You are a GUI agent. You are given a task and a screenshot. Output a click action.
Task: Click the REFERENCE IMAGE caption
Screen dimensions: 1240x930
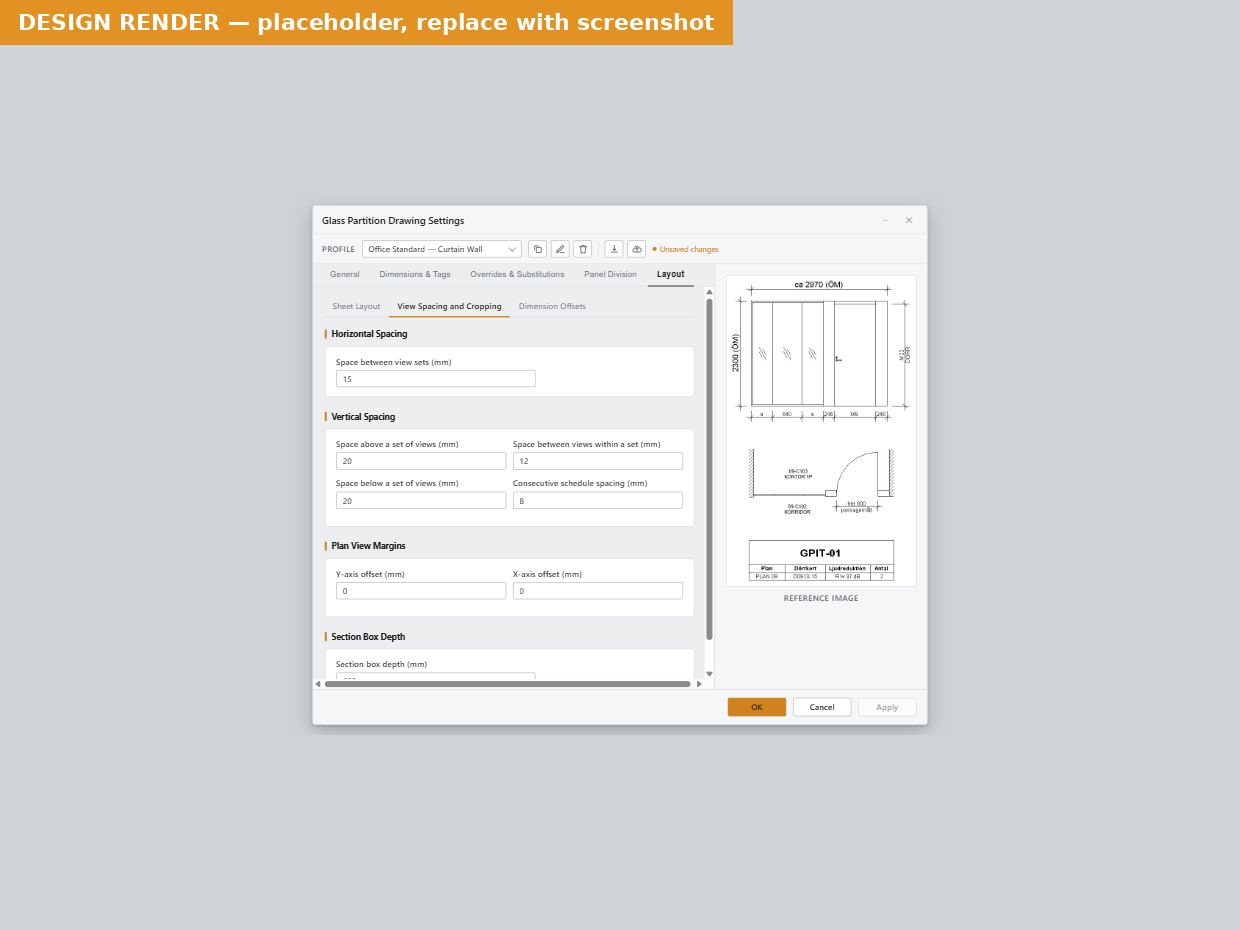coord(821,599)
